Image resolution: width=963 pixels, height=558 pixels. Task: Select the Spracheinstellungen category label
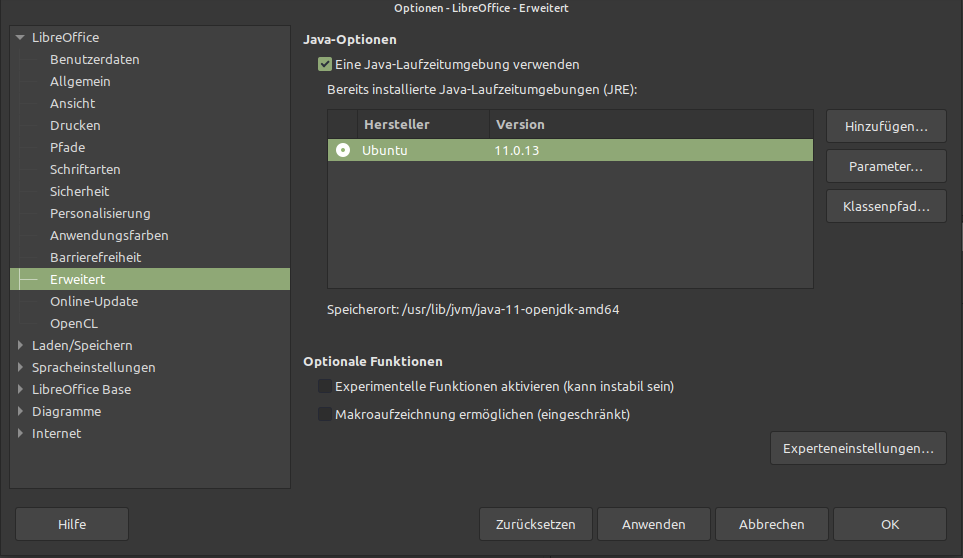(x=93, y=367)
